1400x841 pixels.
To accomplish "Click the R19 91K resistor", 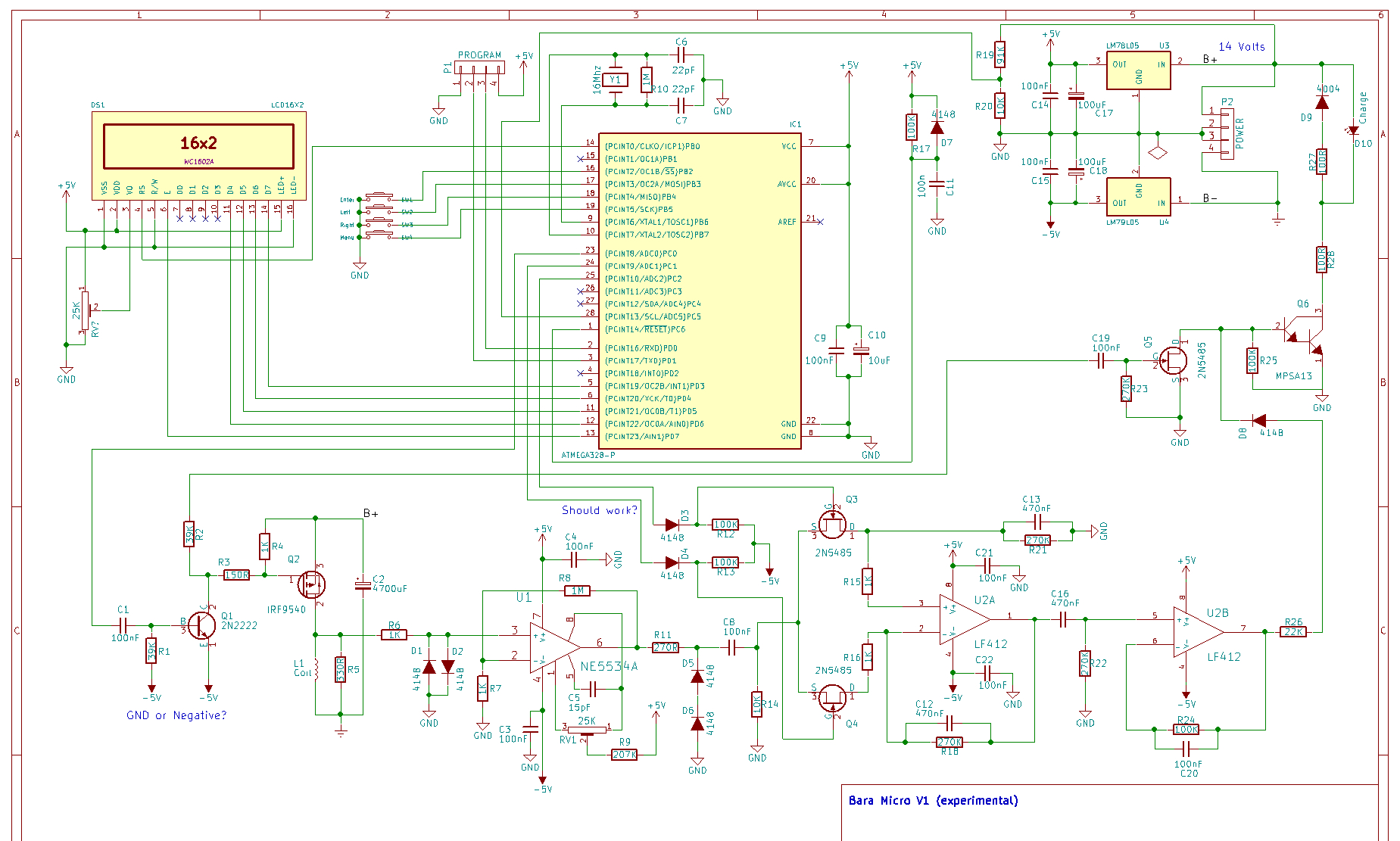I will pos(1000,55).
